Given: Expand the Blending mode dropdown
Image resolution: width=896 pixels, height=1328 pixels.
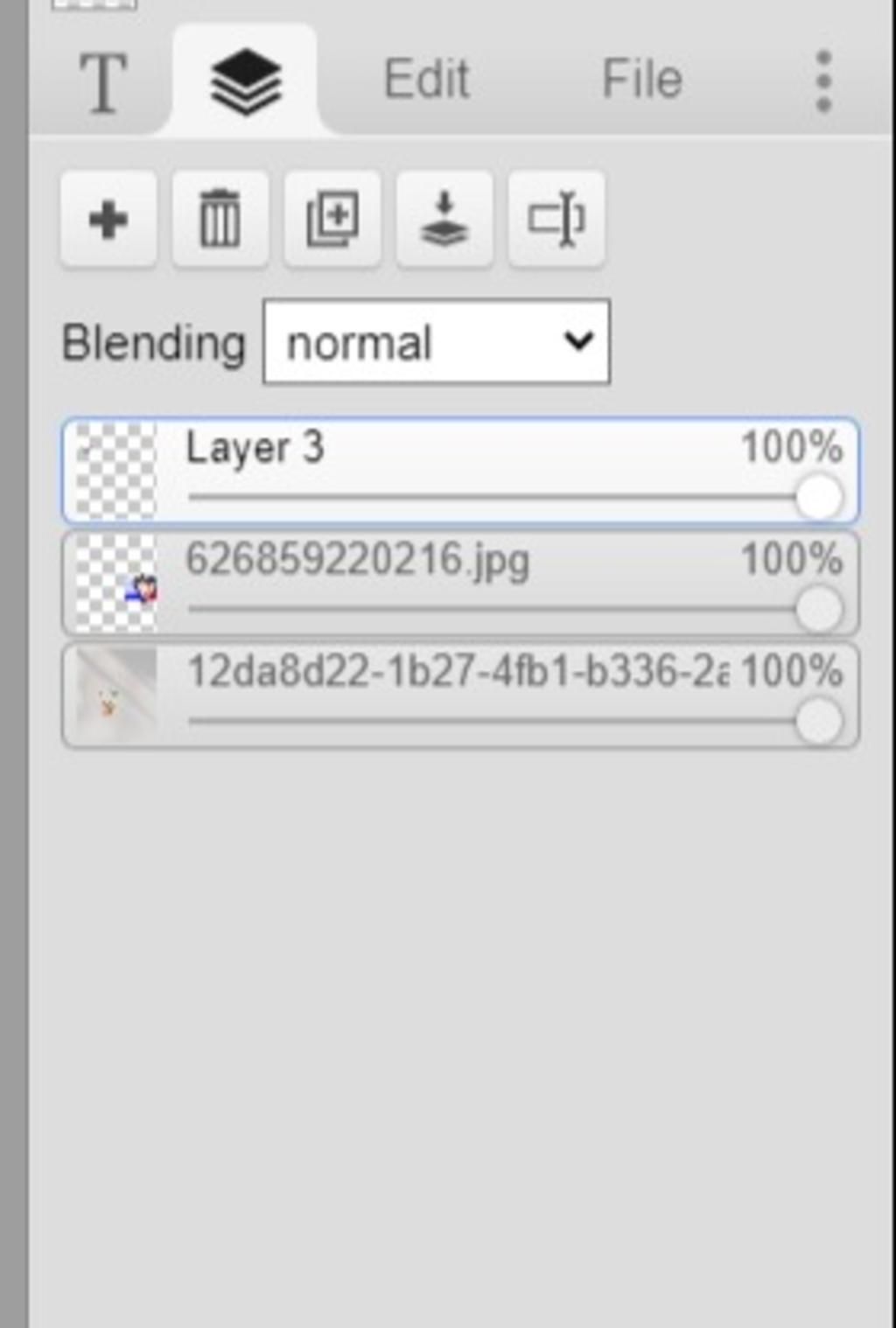Looking at the screenshot, I should 437,342.
